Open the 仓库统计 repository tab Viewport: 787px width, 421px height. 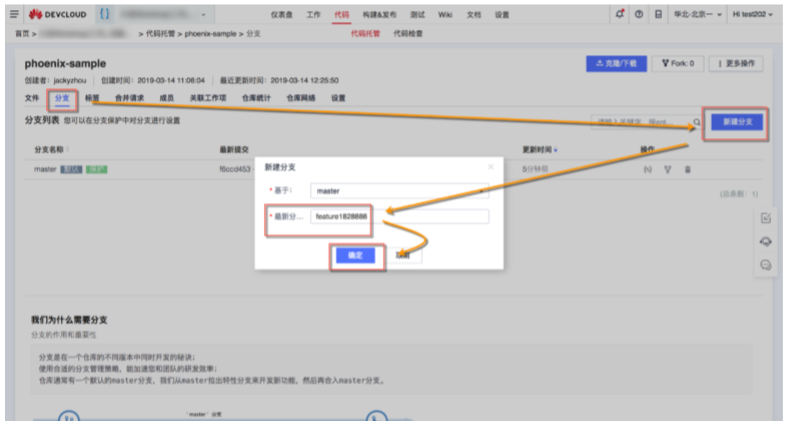pyautogui.click(x=256, y=98)
